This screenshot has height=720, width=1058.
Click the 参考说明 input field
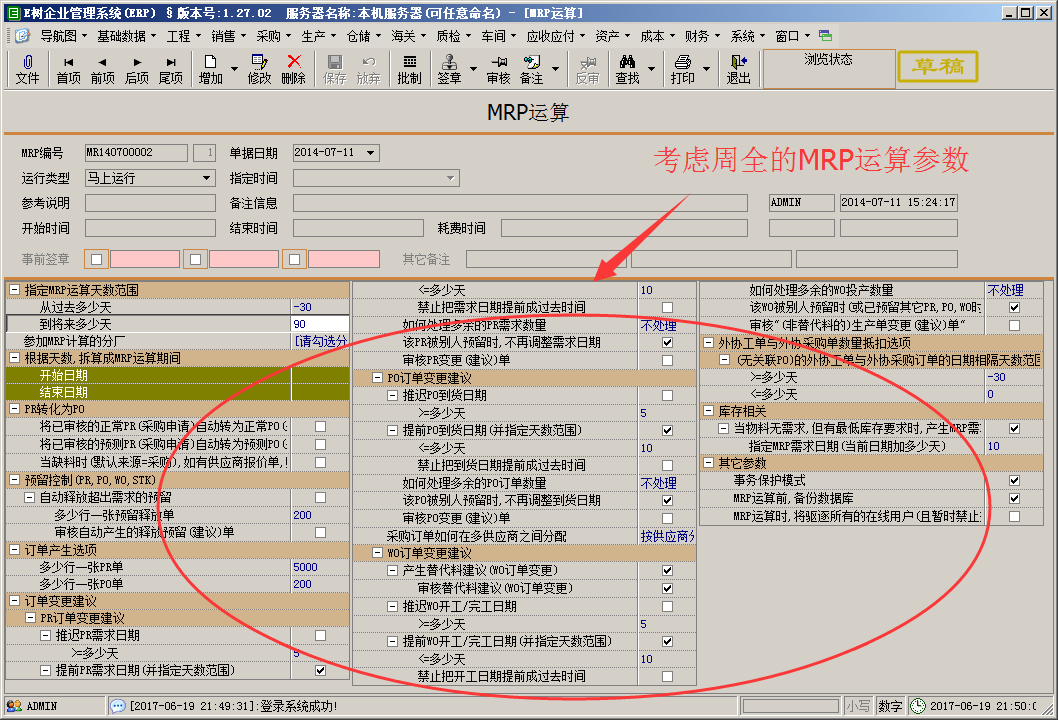click(150, 203)
